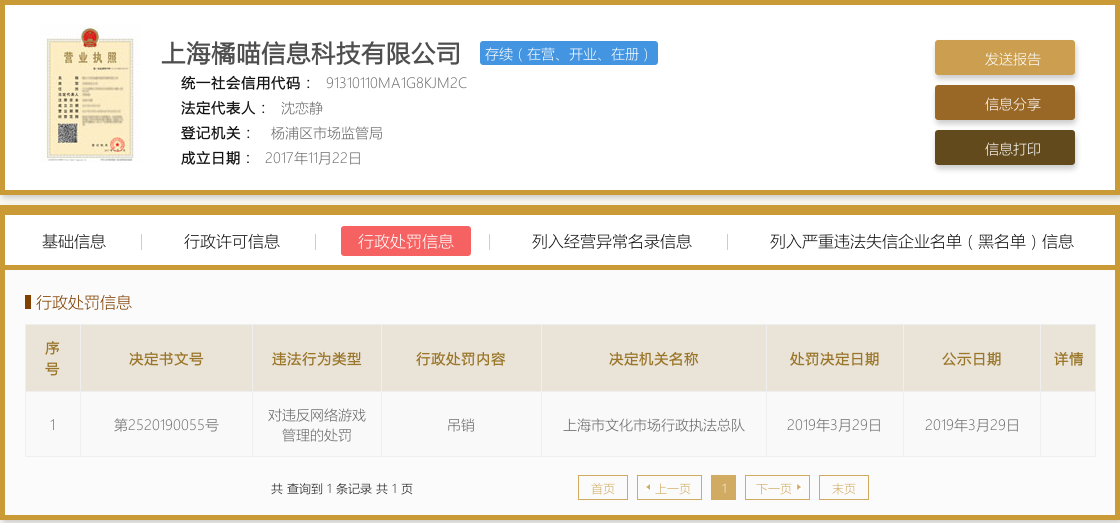Click the 信息分享 button
This screenshot has height=523, width=1120.
click(1004, 103)
